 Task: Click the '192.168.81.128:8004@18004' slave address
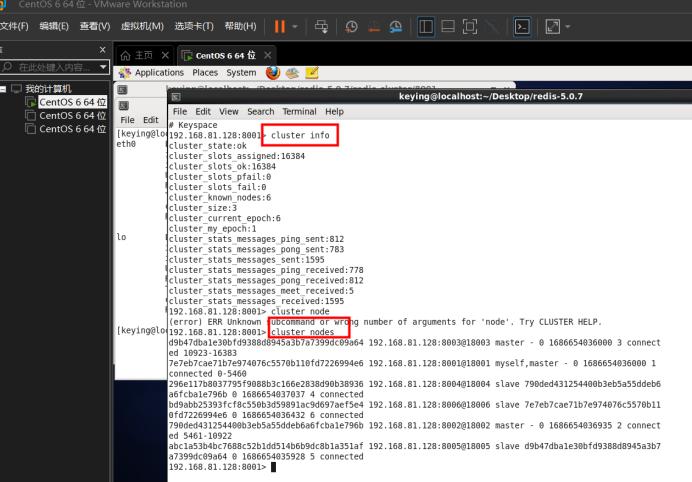click(x=429, y=384)
